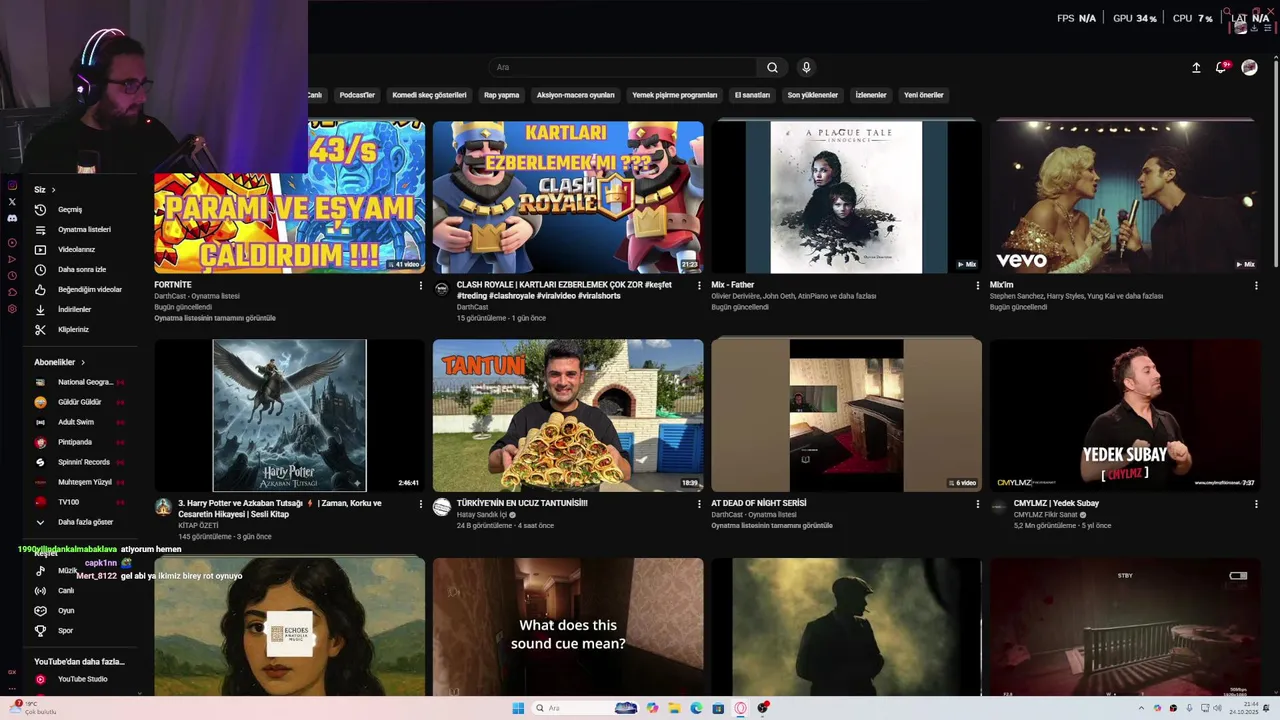This screenshot has width=1280, height=720.
Task: Open options menu for Mix'im
Action: coord(1256,285)
